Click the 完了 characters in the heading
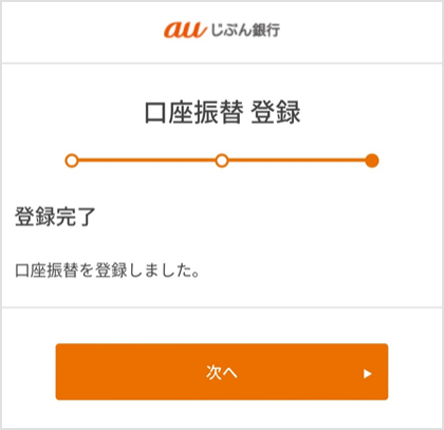The image size is (444, 430). tap(75, 217)
